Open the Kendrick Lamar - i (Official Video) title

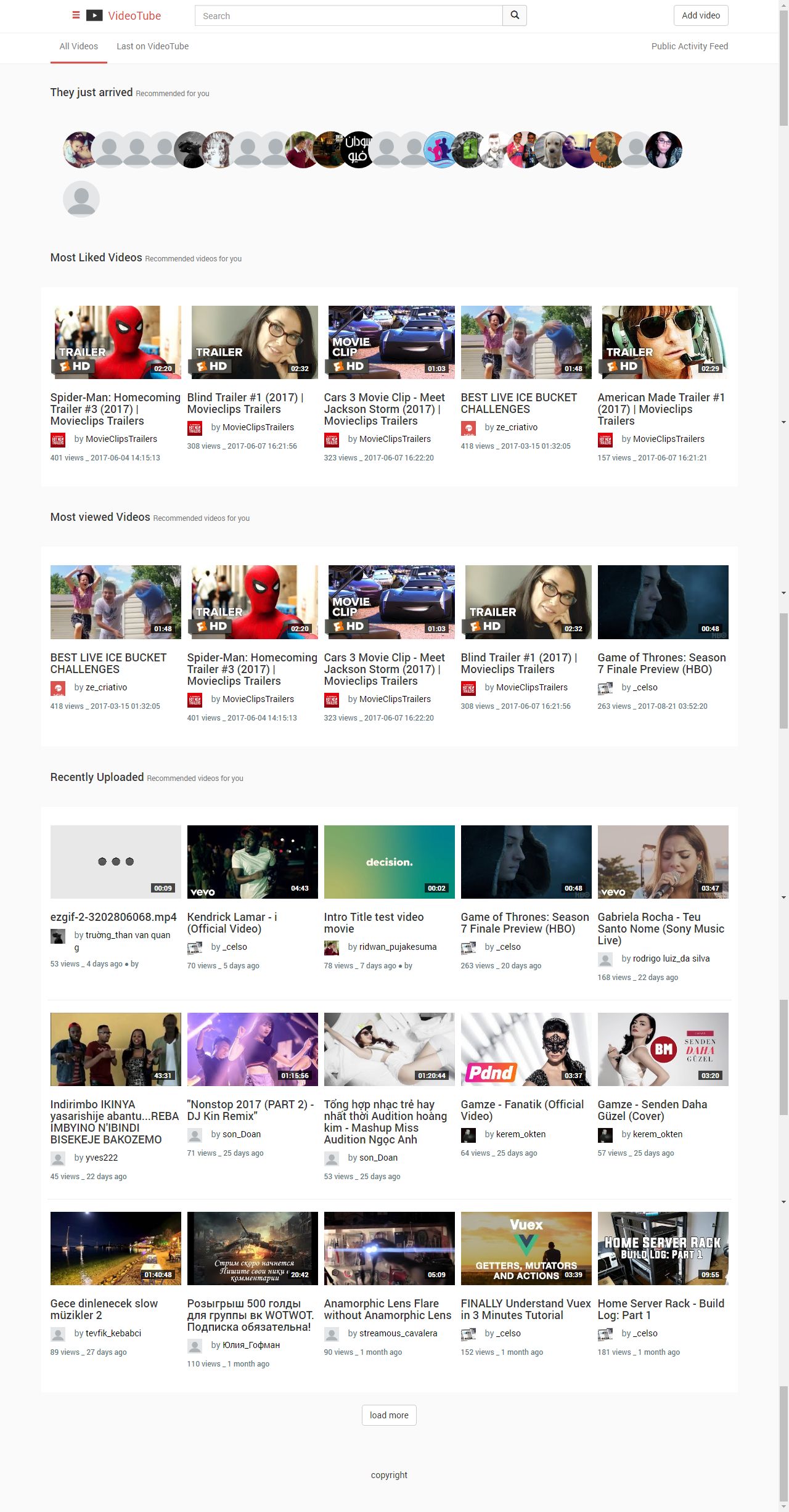[x=232, y=923]
